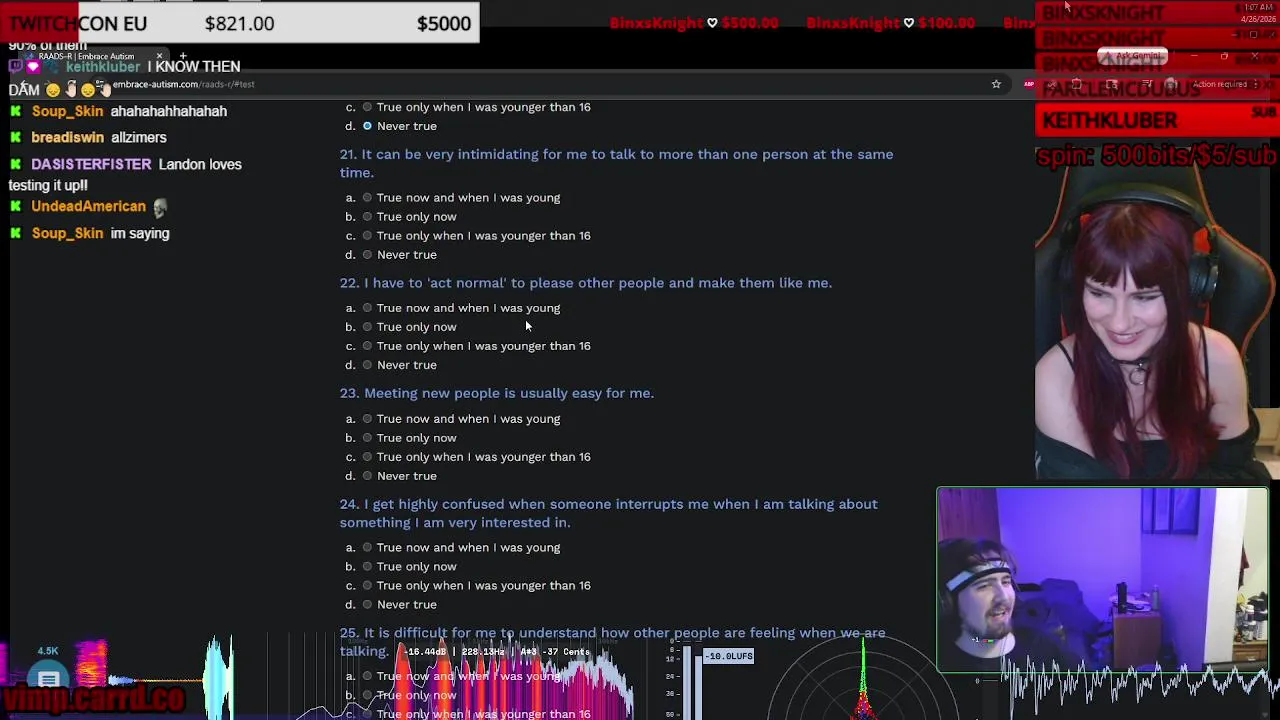Click the red-haired streamer webcam
Viewport: 1280px width, 720px height.
(1157, 325)
